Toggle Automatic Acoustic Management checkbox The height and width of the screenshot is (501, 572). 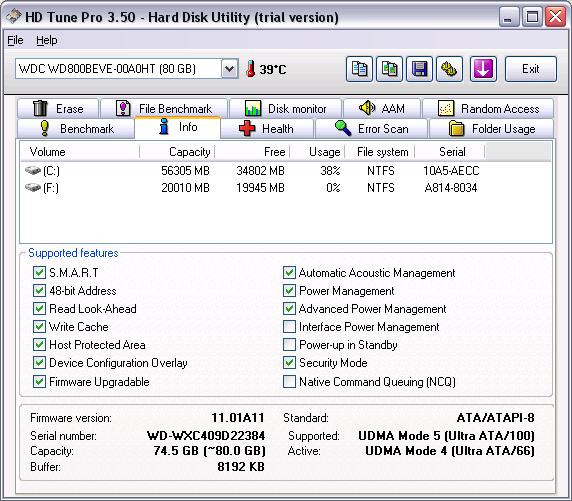289,273
